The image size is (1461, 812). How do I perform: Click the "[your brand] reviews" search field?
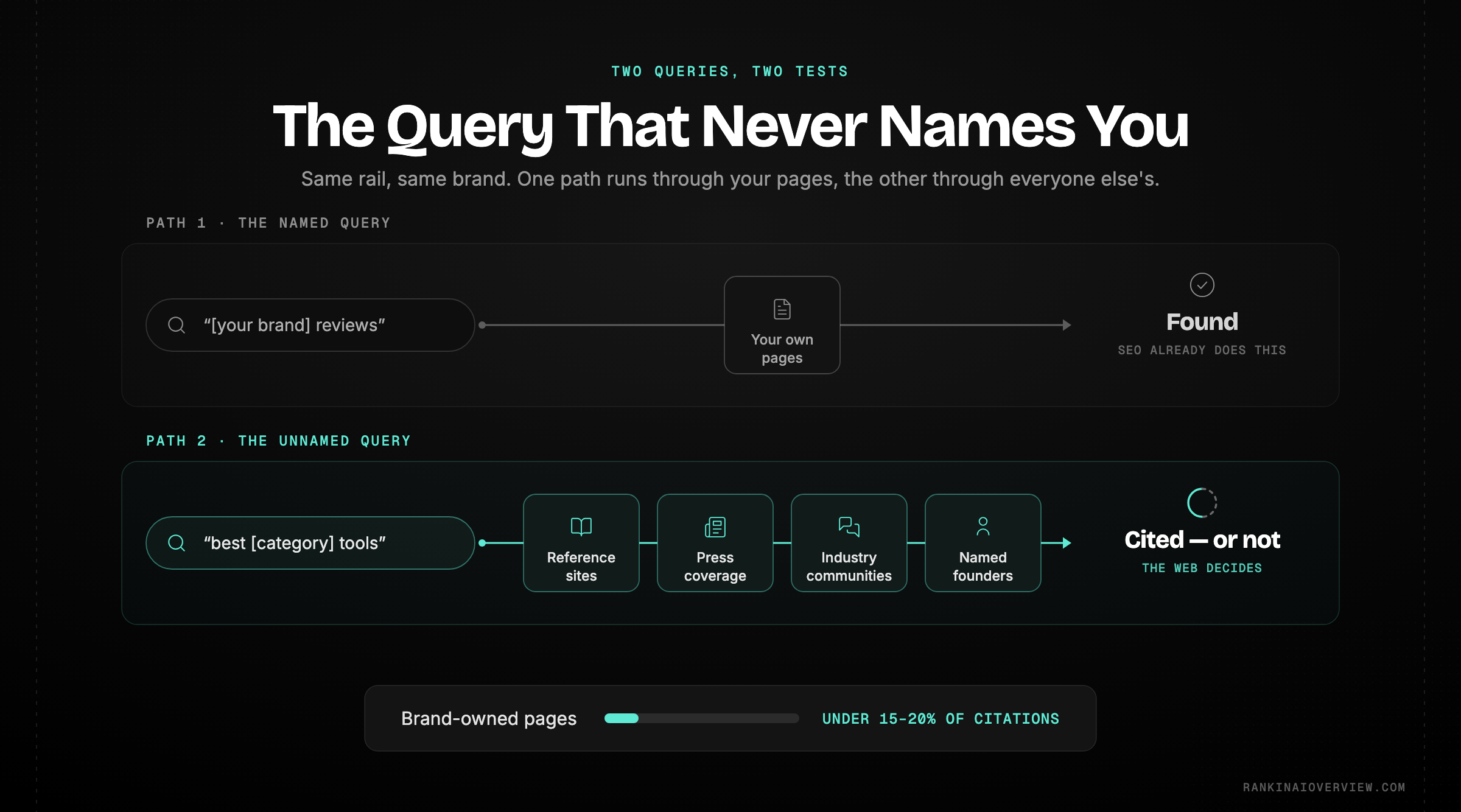pyautogui.click(x=310, y=325)
